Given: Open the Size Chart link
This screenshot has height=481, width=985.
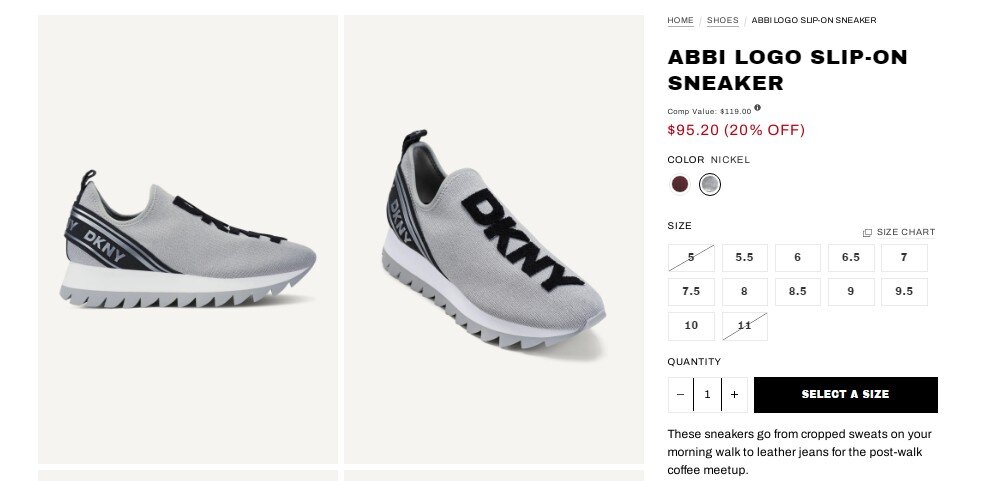Looking at the screenshot, I should pyautogui.click(x=899, y=232).
